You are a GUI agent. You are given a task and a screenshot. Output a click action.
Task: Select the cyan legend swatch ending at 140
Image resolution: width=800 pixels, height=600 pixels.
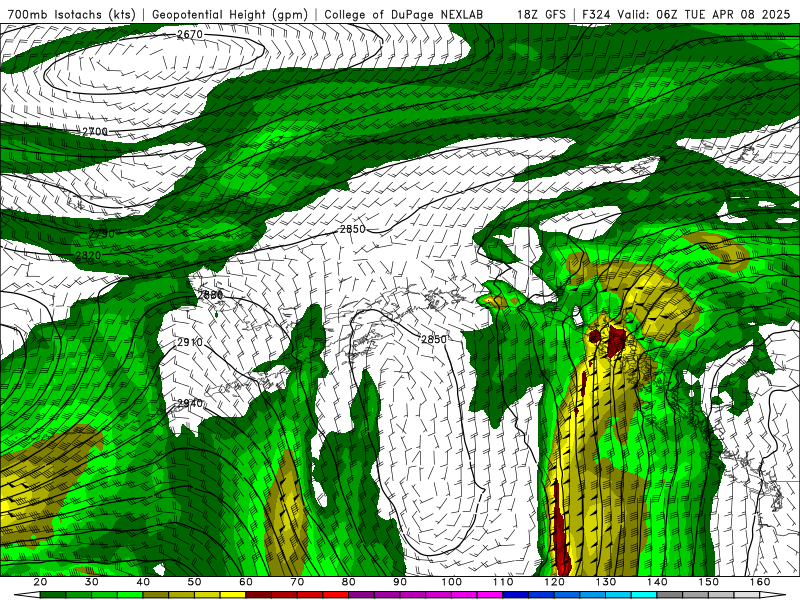pyautogui.click(x=644, y=595)
